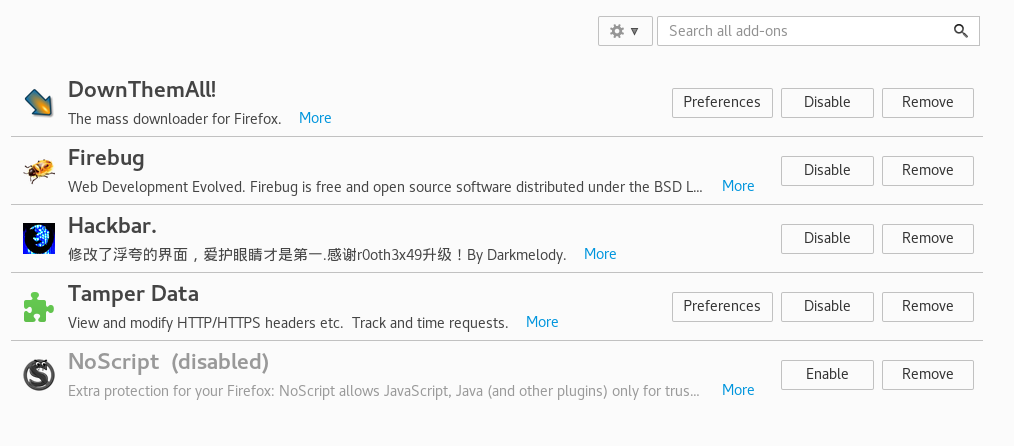
Task: Click the NoScript (disabled) title text
Action: 168,362
